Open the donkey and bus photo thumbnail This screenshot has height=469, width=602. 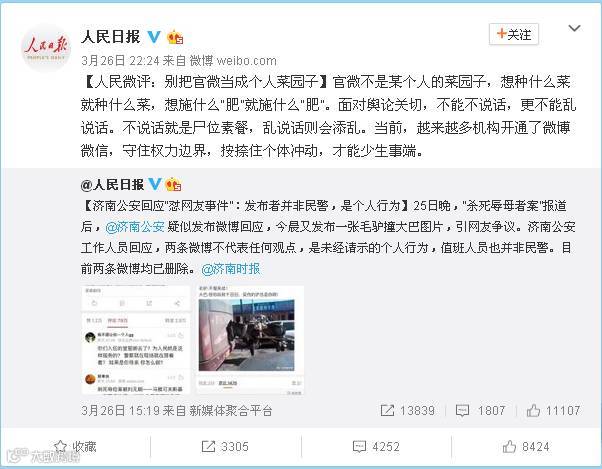coord(250,340)
